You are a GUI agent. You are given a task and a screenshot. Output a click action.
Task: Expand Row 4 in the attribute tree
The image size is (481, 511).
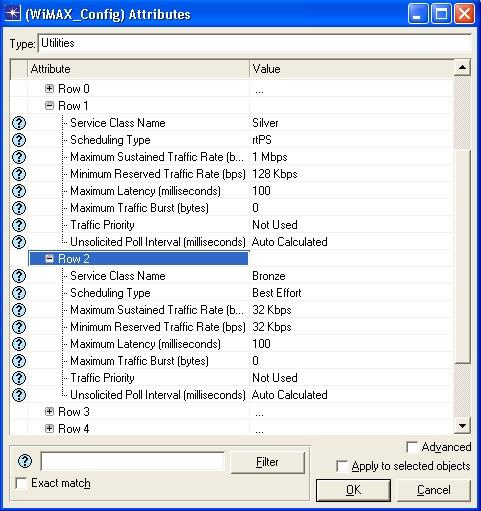pyautogui.click(x=49, y=429)
